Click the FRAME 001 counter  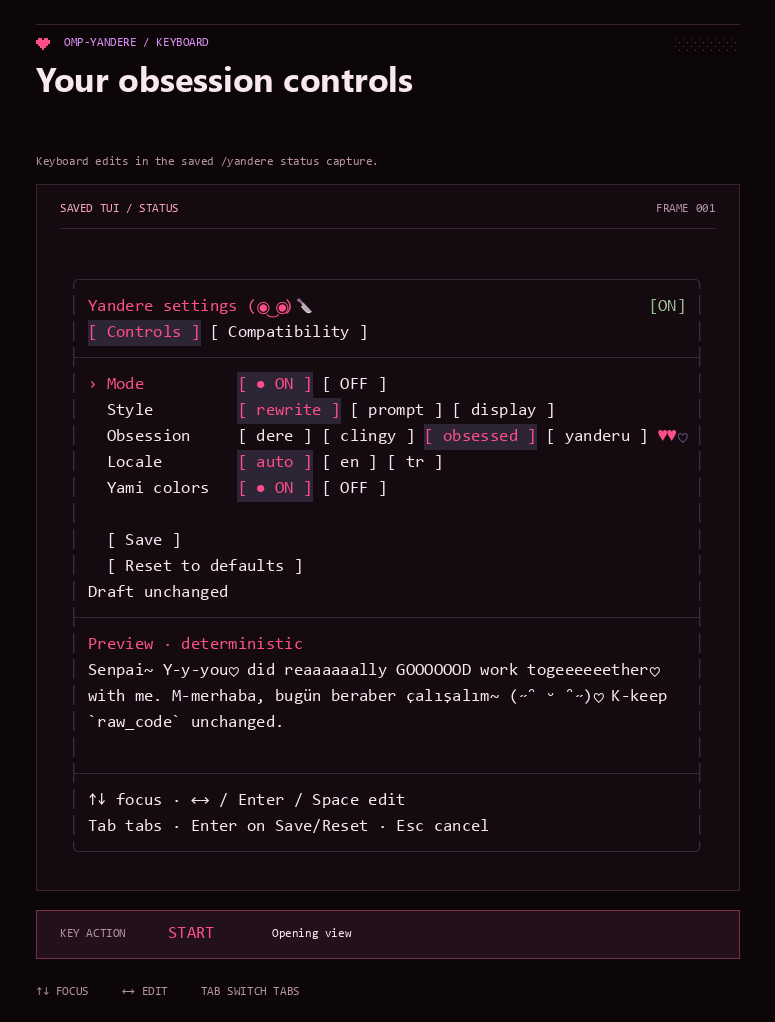coord(686,209)
